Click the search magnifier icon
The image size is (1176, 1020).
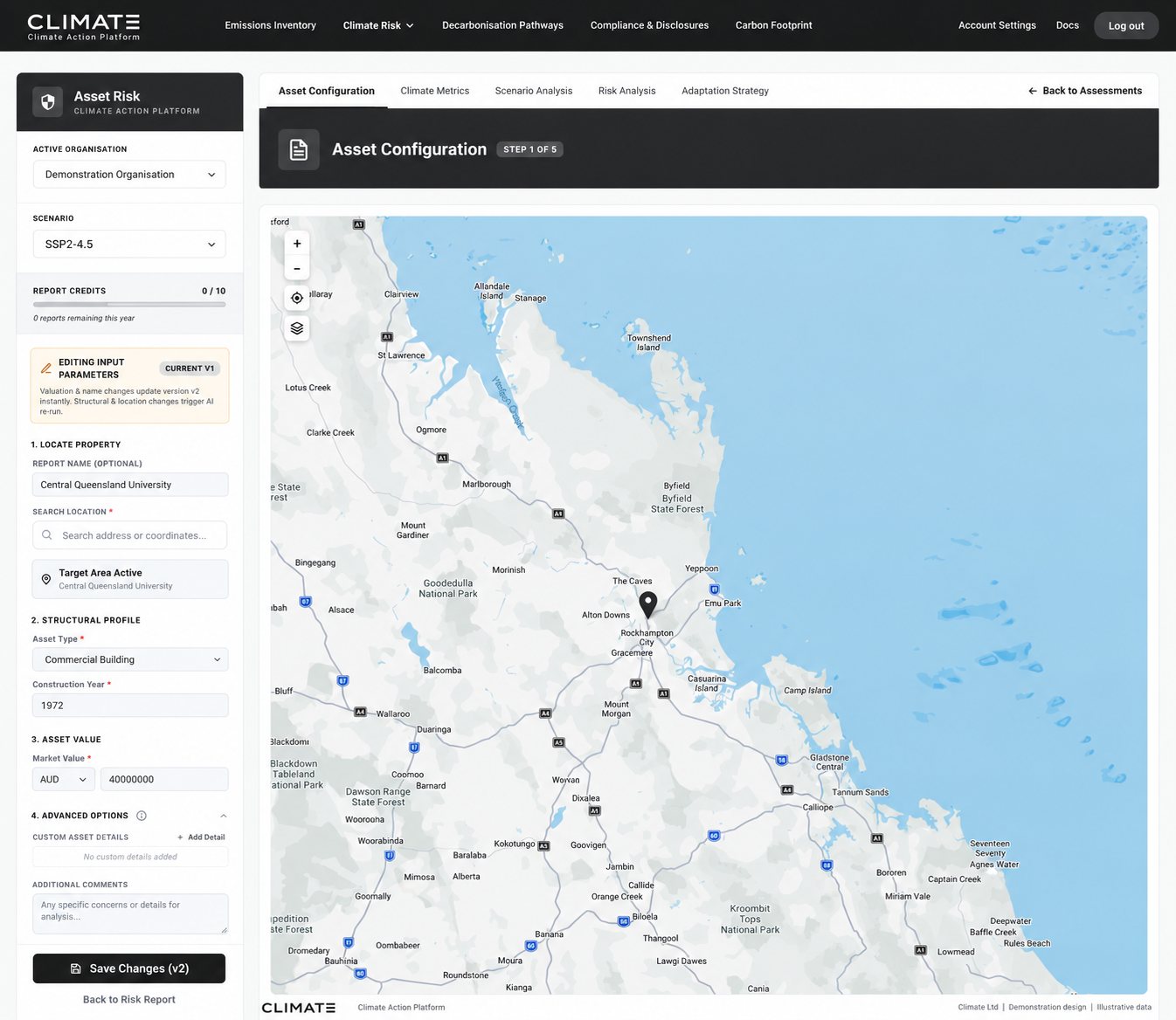tap(47, 535)
